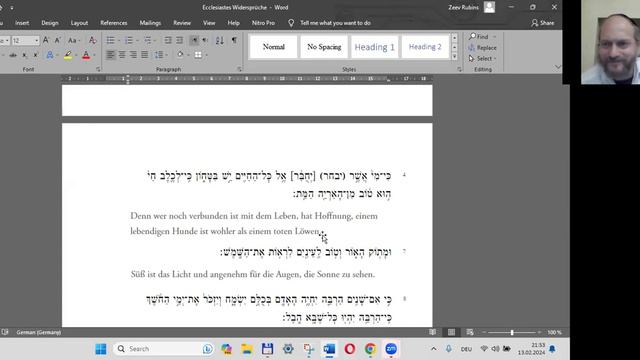
Task: Align text right
Action: point(133,55)
